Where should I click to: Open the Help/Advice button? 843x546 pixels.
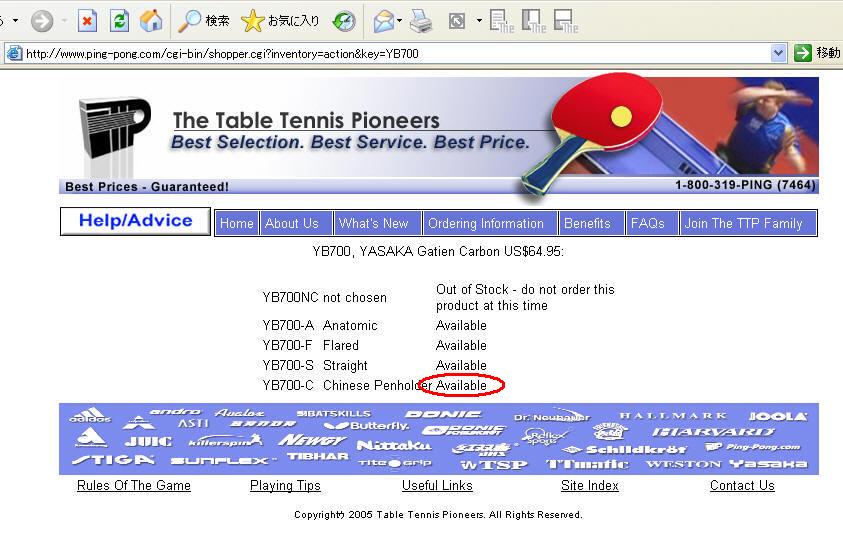pos(135,221)
